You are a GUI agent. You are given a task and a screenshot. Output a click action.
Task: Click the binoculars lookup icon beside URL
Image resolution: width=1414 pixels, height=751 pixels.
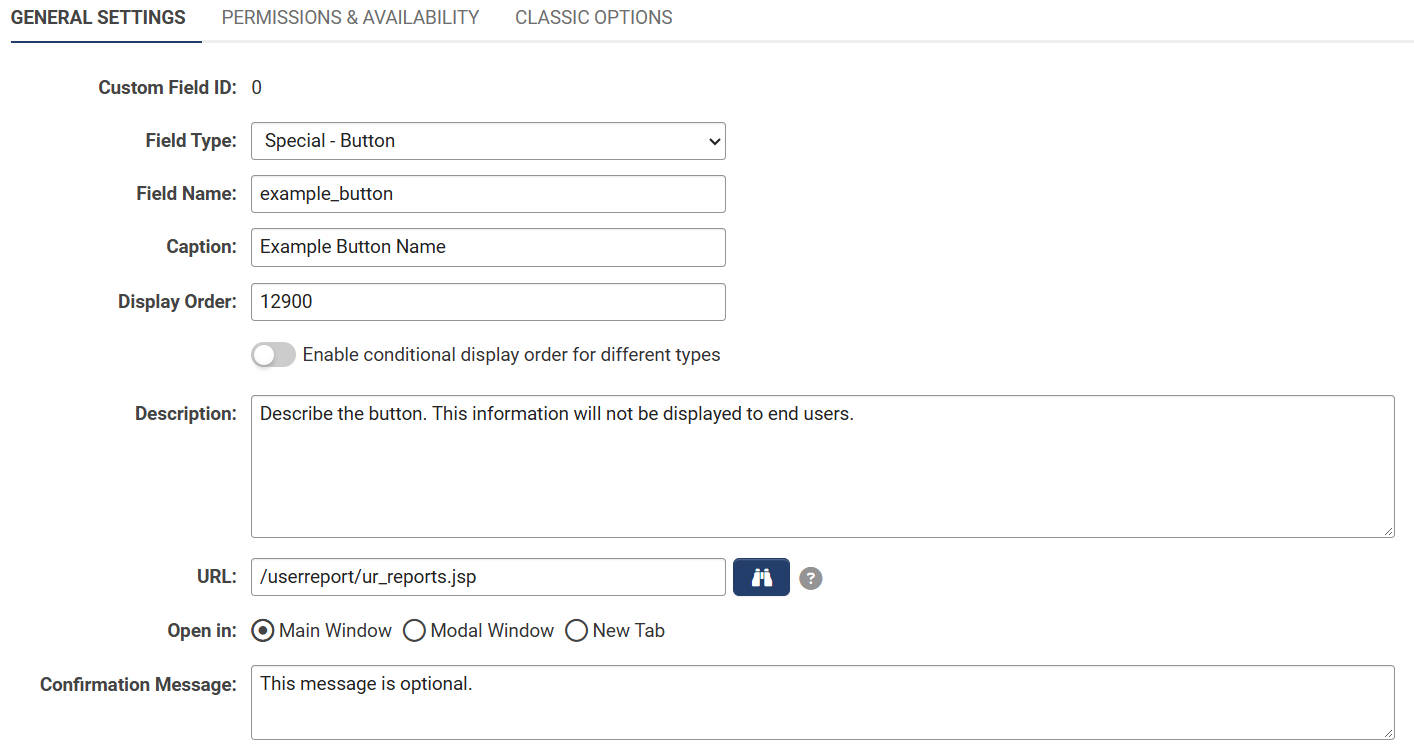pyautogui.click(x=761, y=577)
